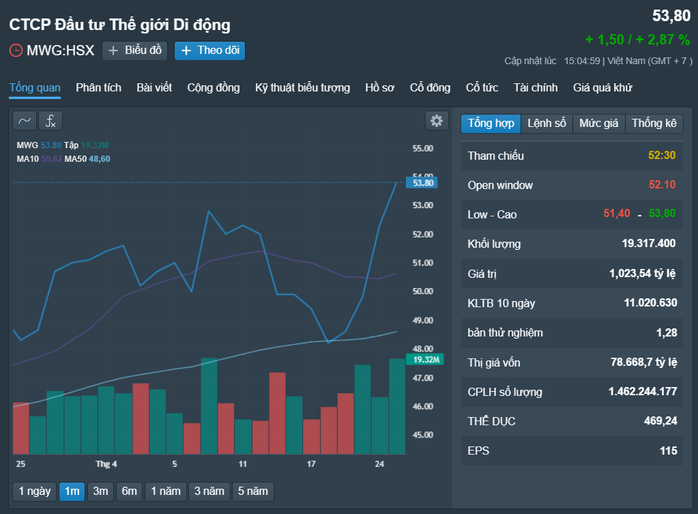Open the Cổ tức tab
698x514 pixels.
[482, 88]
